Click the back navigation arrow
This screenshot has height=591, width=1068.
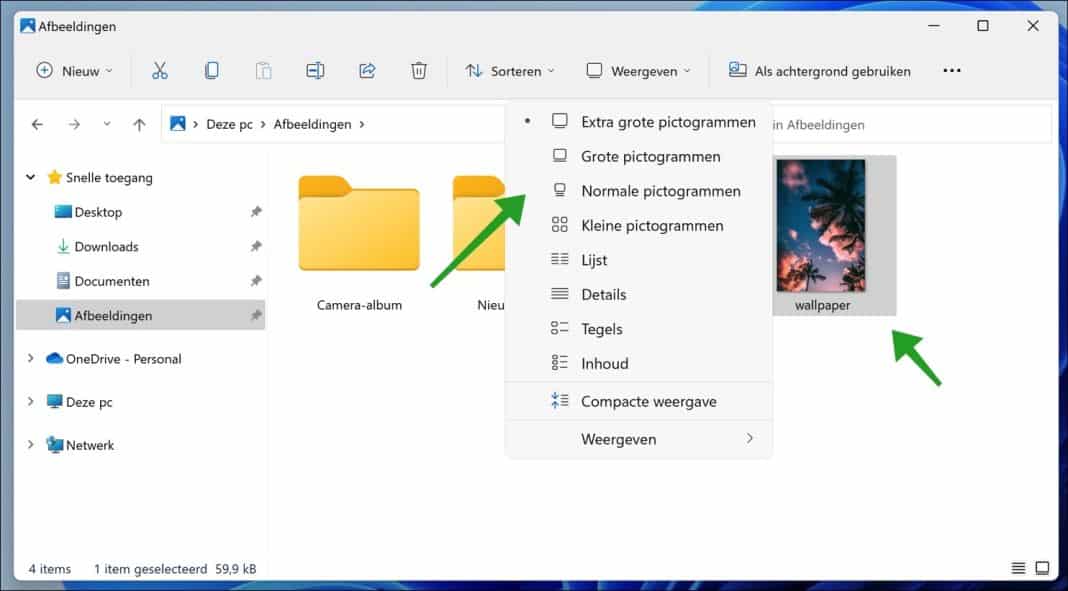(x=37, y=123)
